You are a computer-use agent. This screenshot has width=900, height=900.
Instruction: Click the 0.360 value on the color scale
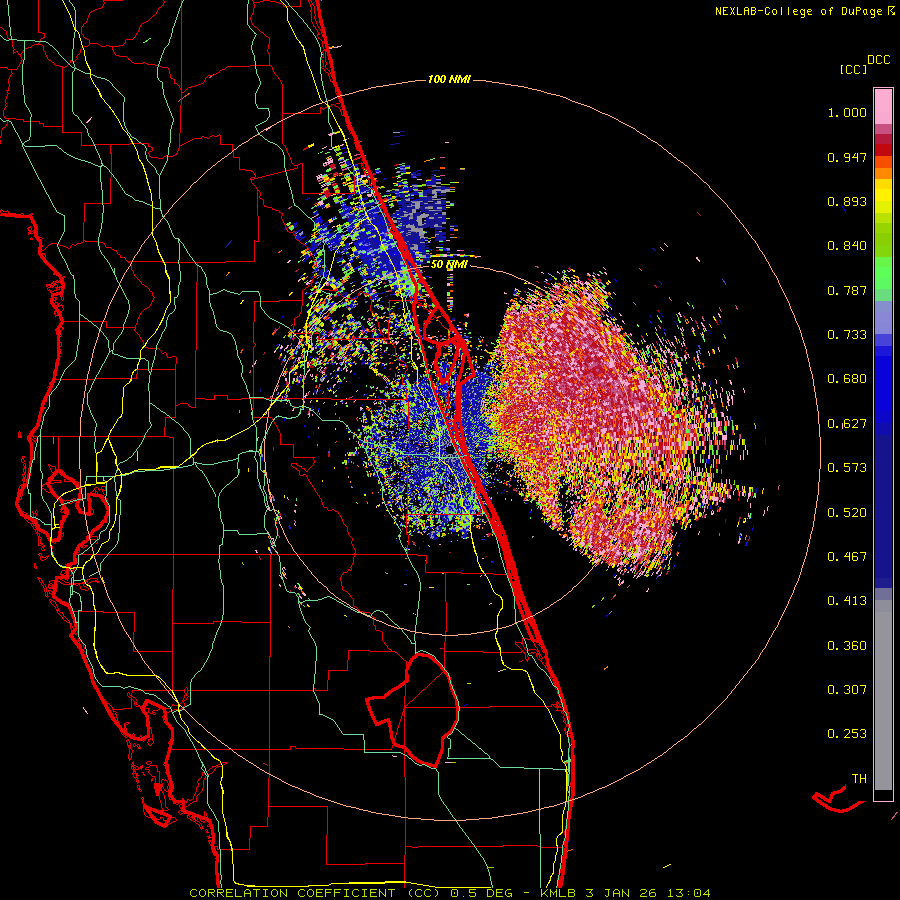847,646
